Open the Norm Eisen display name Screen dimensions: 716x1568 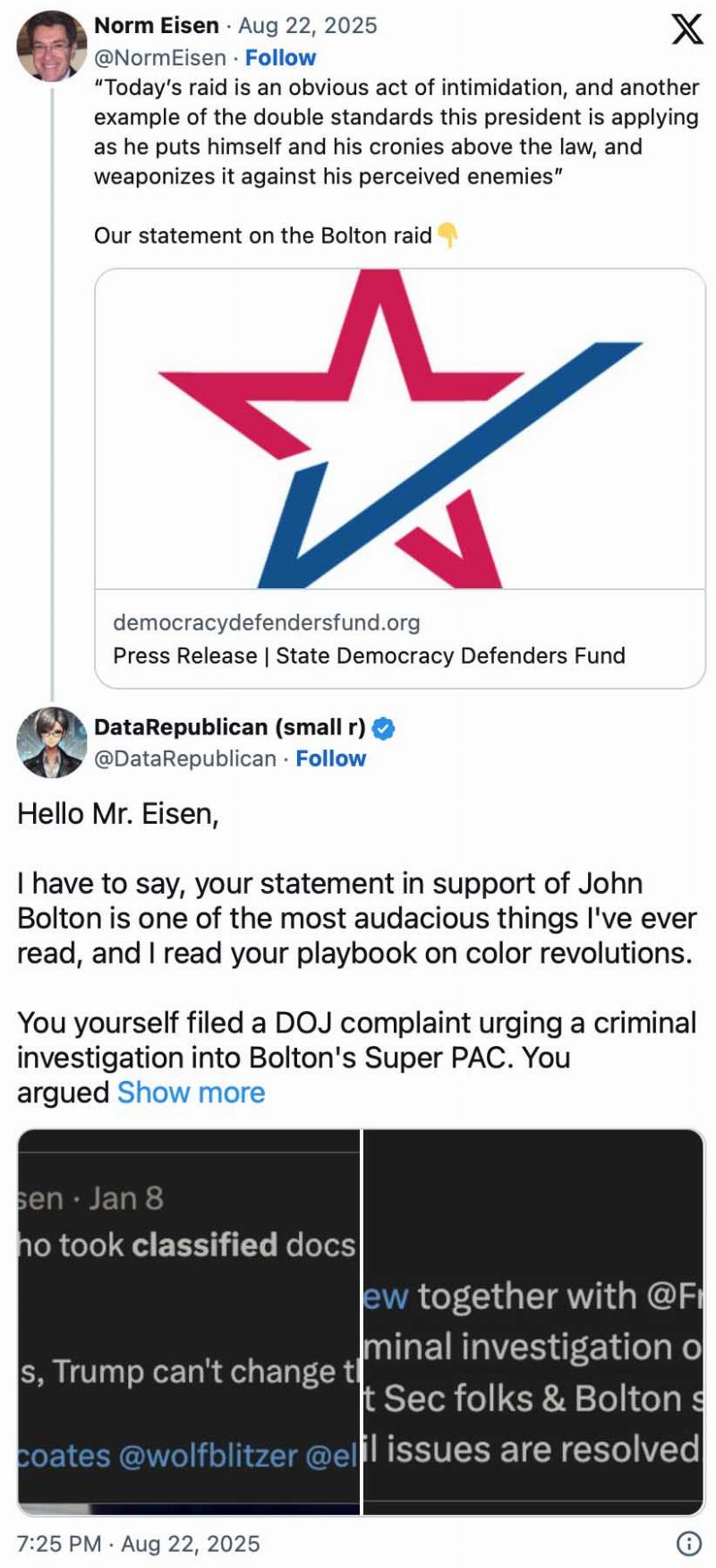[x=157, y=25]
